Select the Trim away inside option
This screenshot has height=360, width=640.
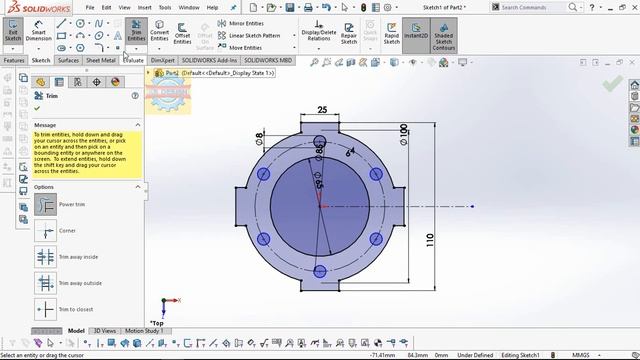pos(45,257)
